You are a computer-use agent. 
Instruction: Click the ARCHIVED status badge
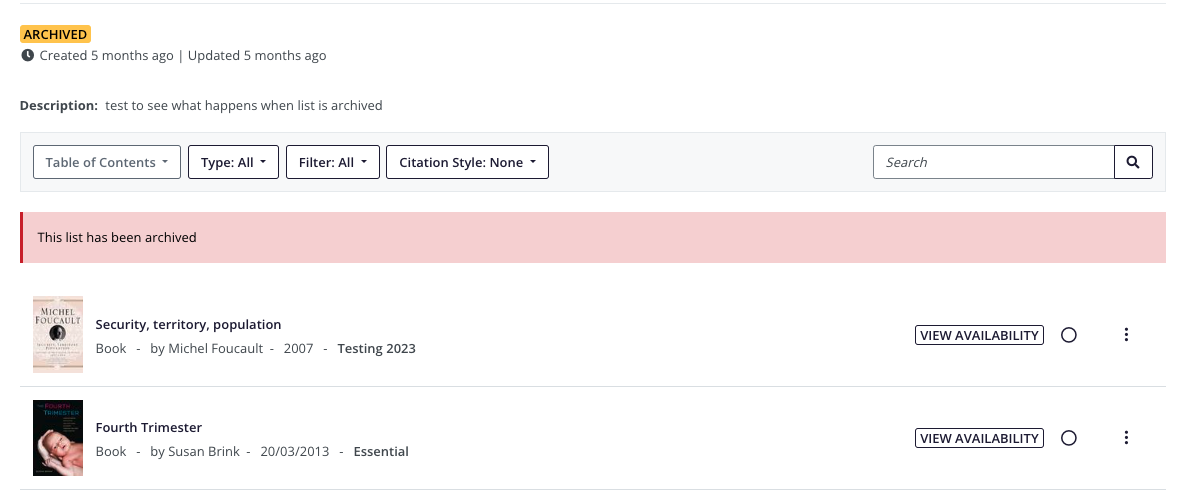coord(55,34)
